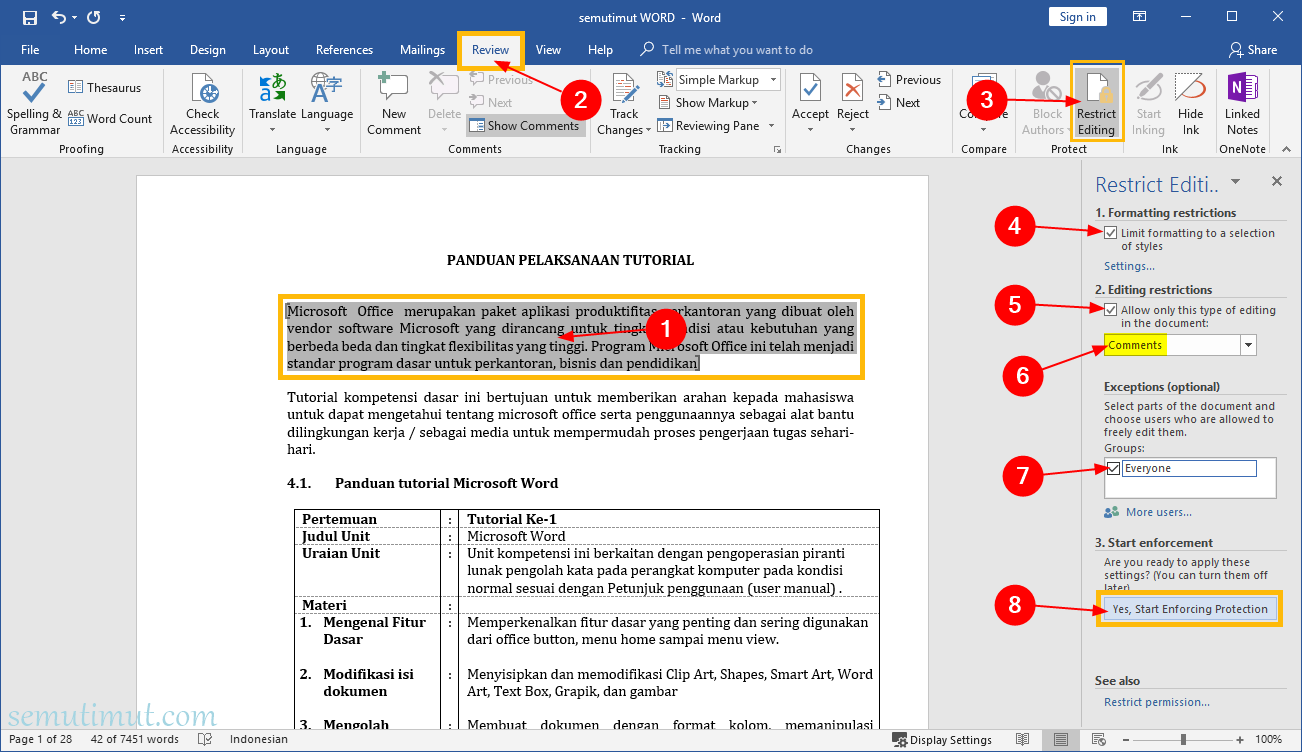Click the Restrict Editing button
This screenshot has width=1302, height=752.
(x=1096, y=103)
